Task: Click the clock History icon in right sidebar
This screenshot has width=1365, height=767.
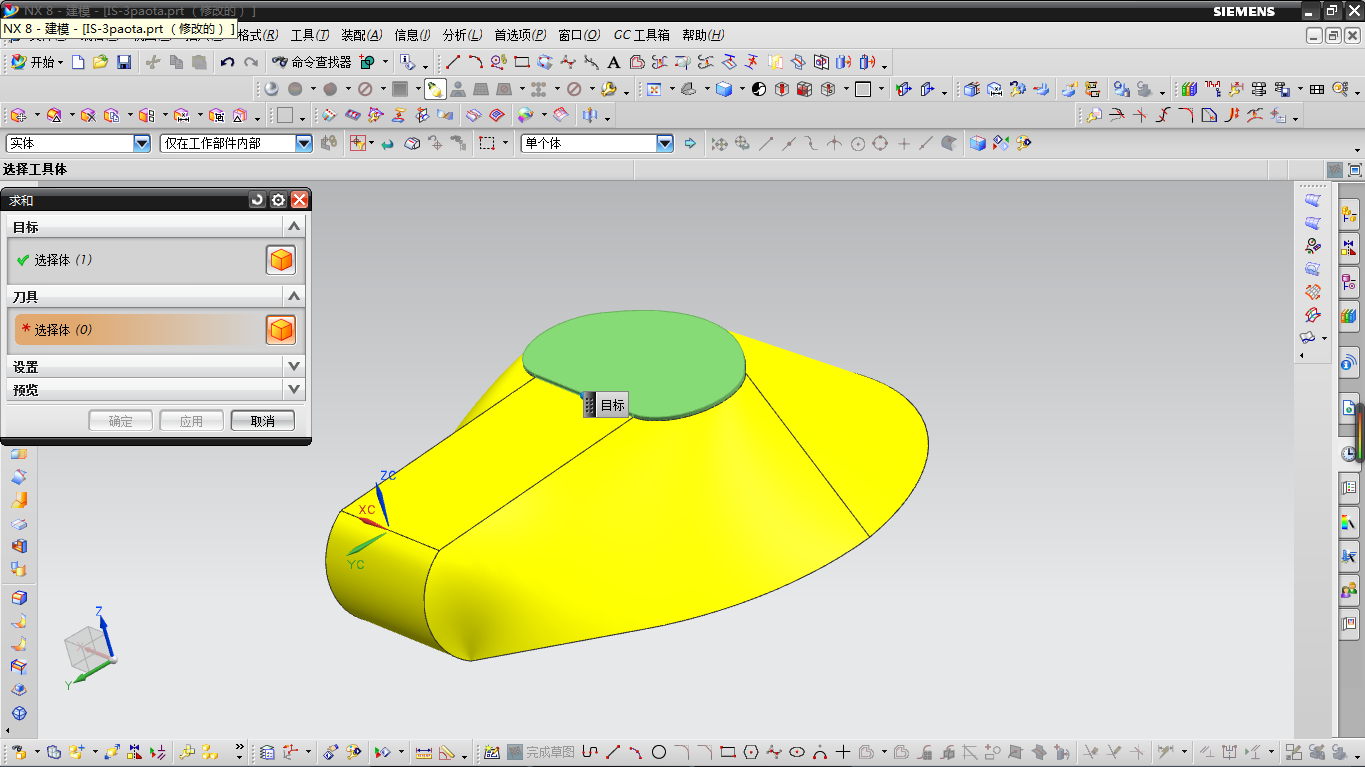Action: pyautogui.click(x=1349, y=454)
